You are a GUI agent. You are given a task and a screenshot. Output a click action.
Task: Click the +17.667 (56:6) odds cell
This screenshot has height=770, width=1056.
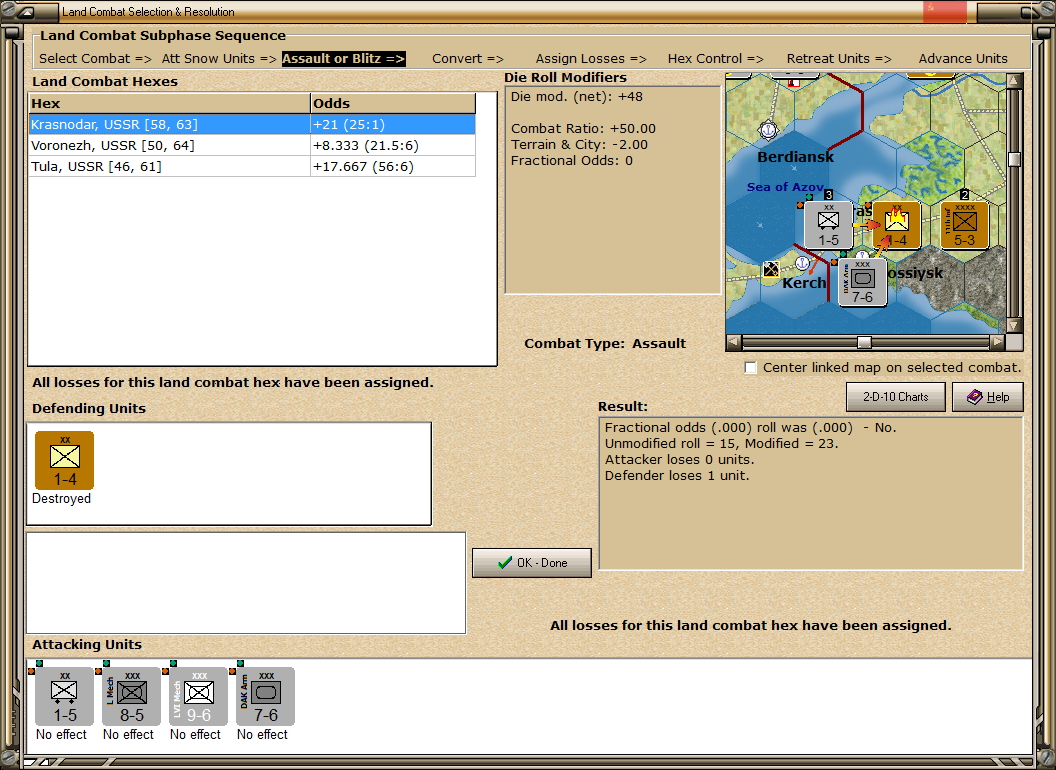393,166
